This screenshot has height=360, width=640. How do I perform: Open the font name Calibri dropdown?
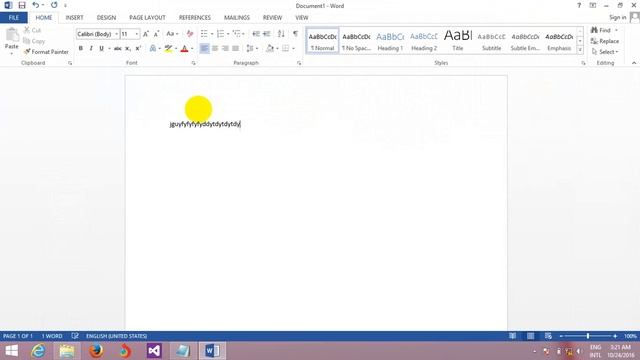[117, 34]
